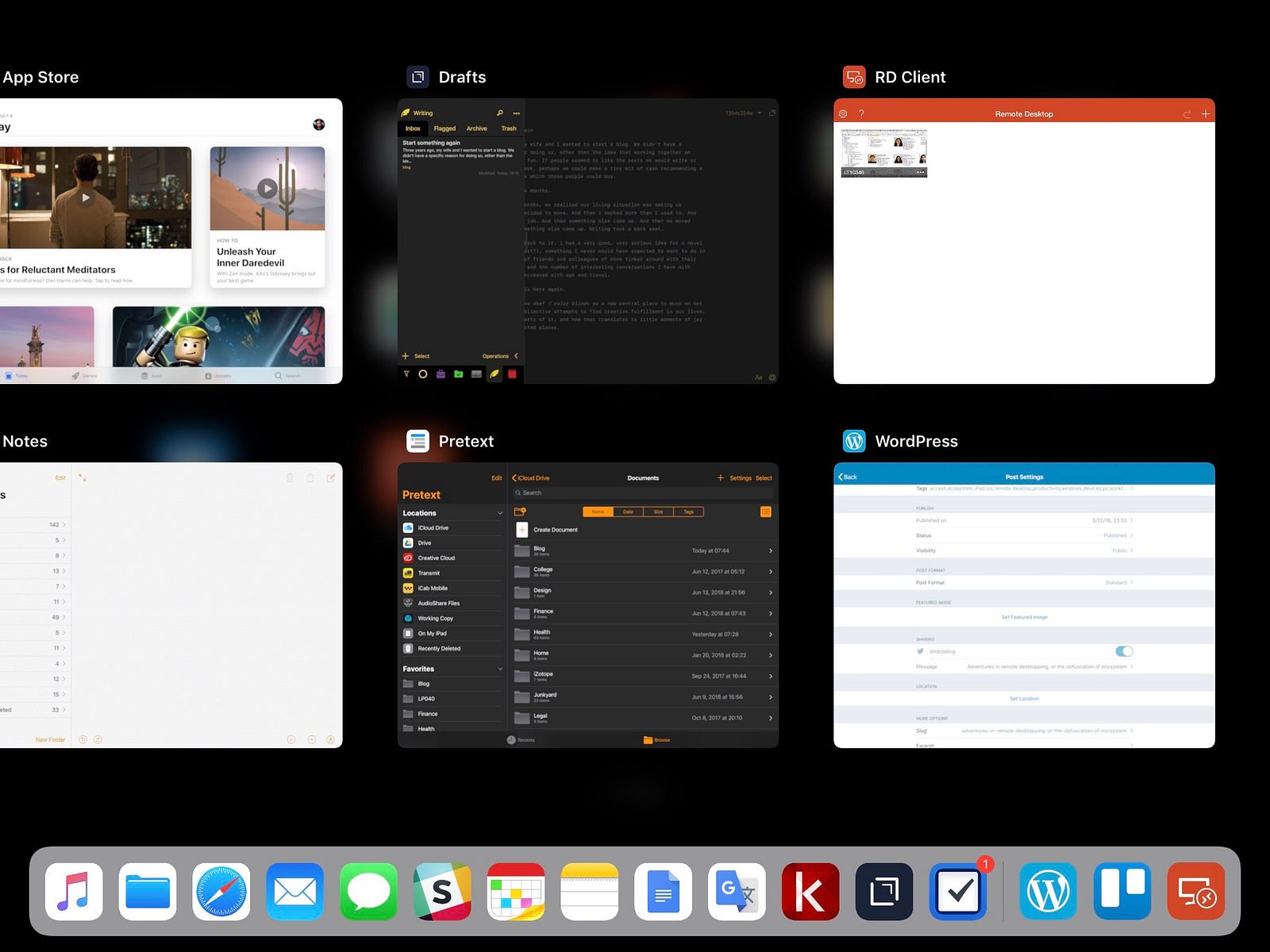Open the WordPress icon in the dock
The image size is (1270, 952).
[1049, 892]
